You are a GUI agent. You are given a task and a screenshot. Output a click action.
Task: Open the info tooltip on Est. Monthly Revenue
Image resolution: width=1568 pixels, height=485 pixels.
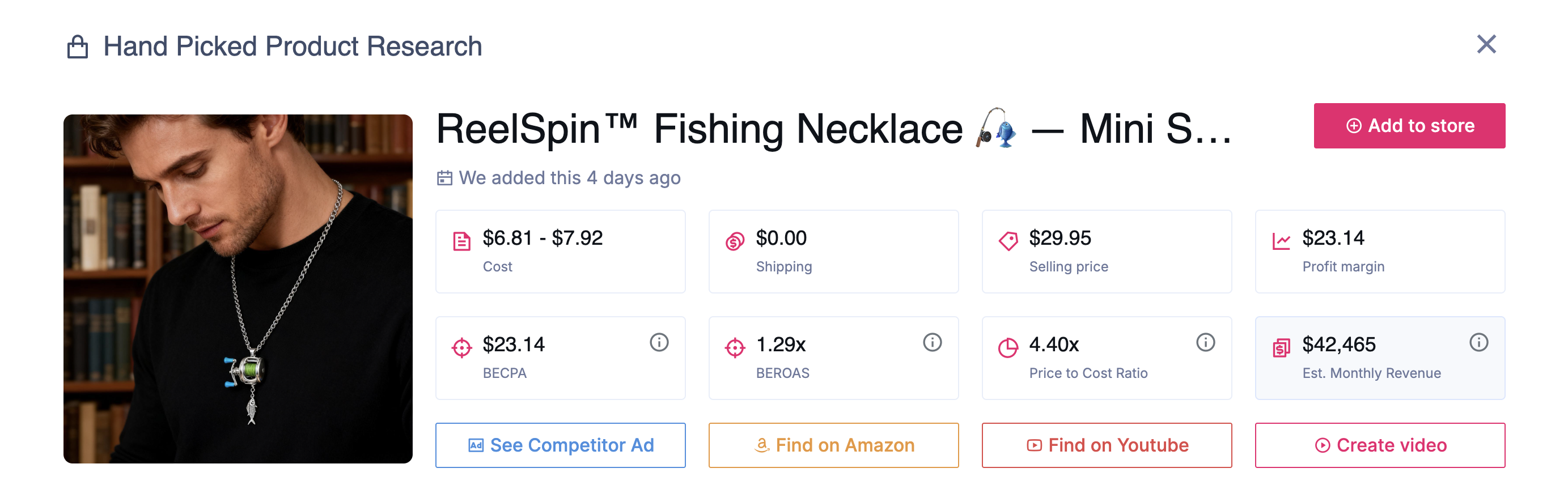click(x=1478, y=342)
